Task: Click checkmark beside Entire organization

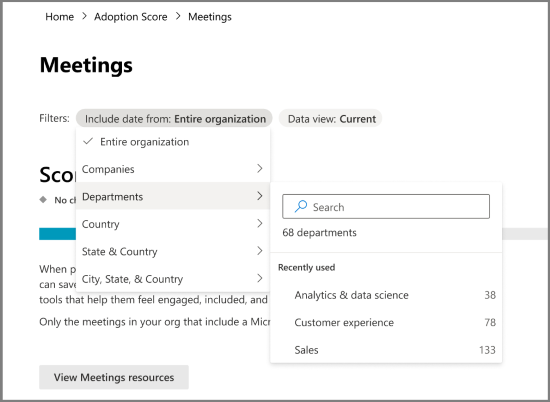Action: pos(88,141)
